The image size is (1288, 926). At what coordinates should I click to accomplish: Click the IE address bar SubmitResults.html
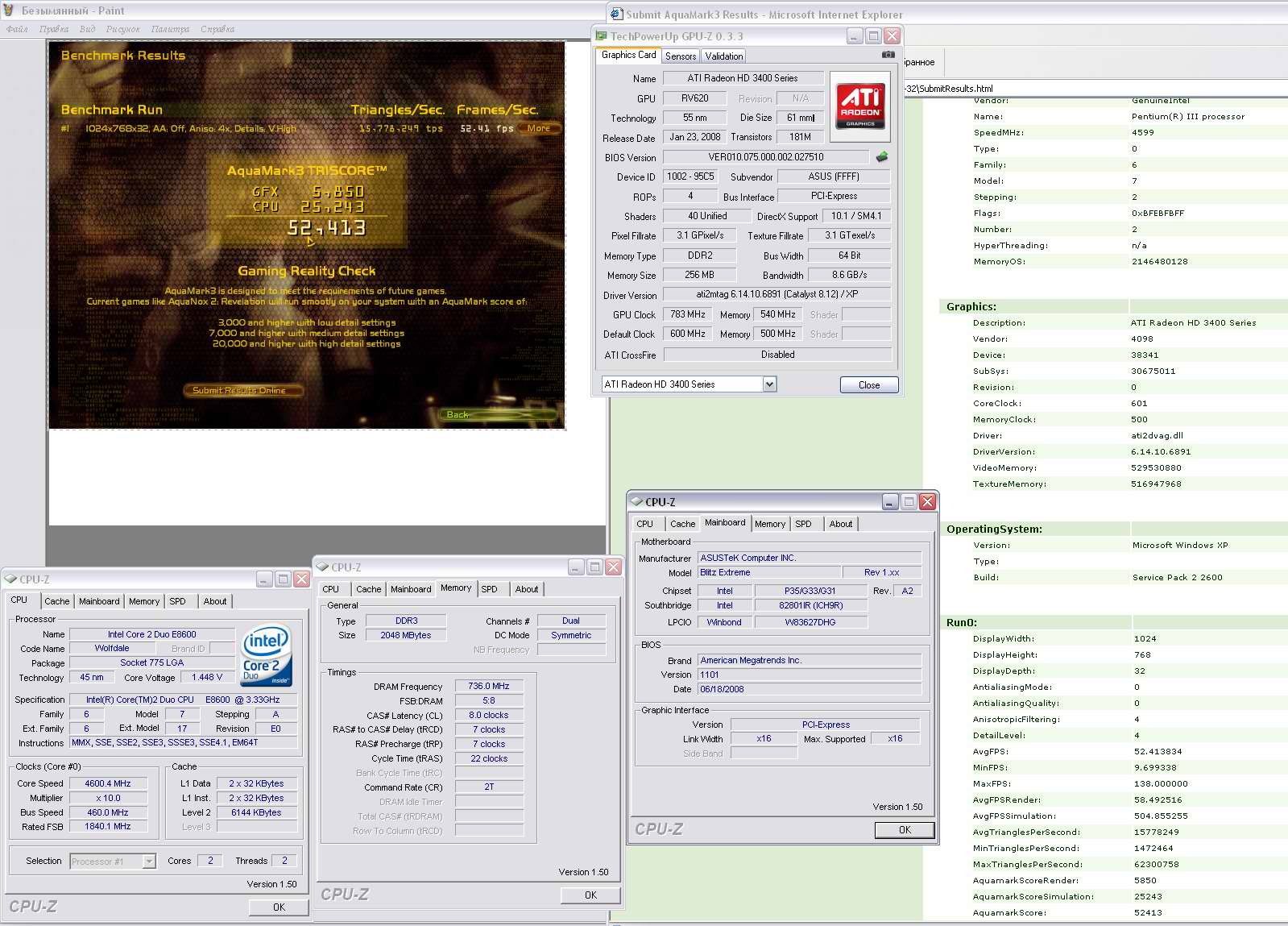pos(1095,89)
